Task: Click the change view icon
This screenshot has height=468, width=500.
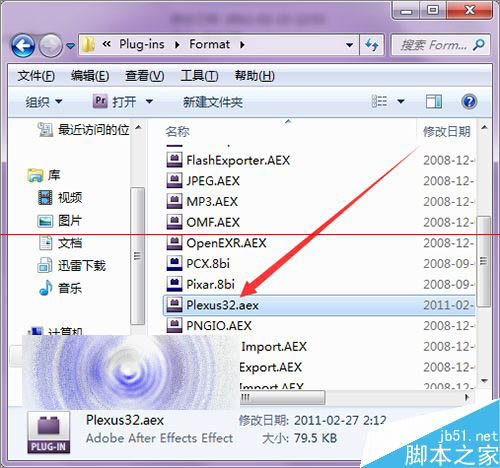Action: click(x=379, y=101)
